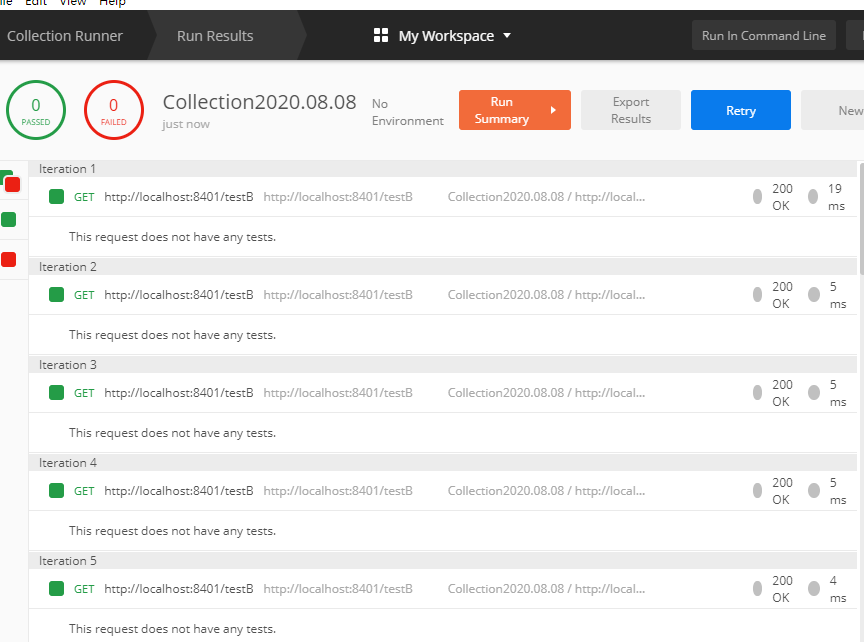Open Run Summary
Viewport: 864px width, 642px height.
515,110
